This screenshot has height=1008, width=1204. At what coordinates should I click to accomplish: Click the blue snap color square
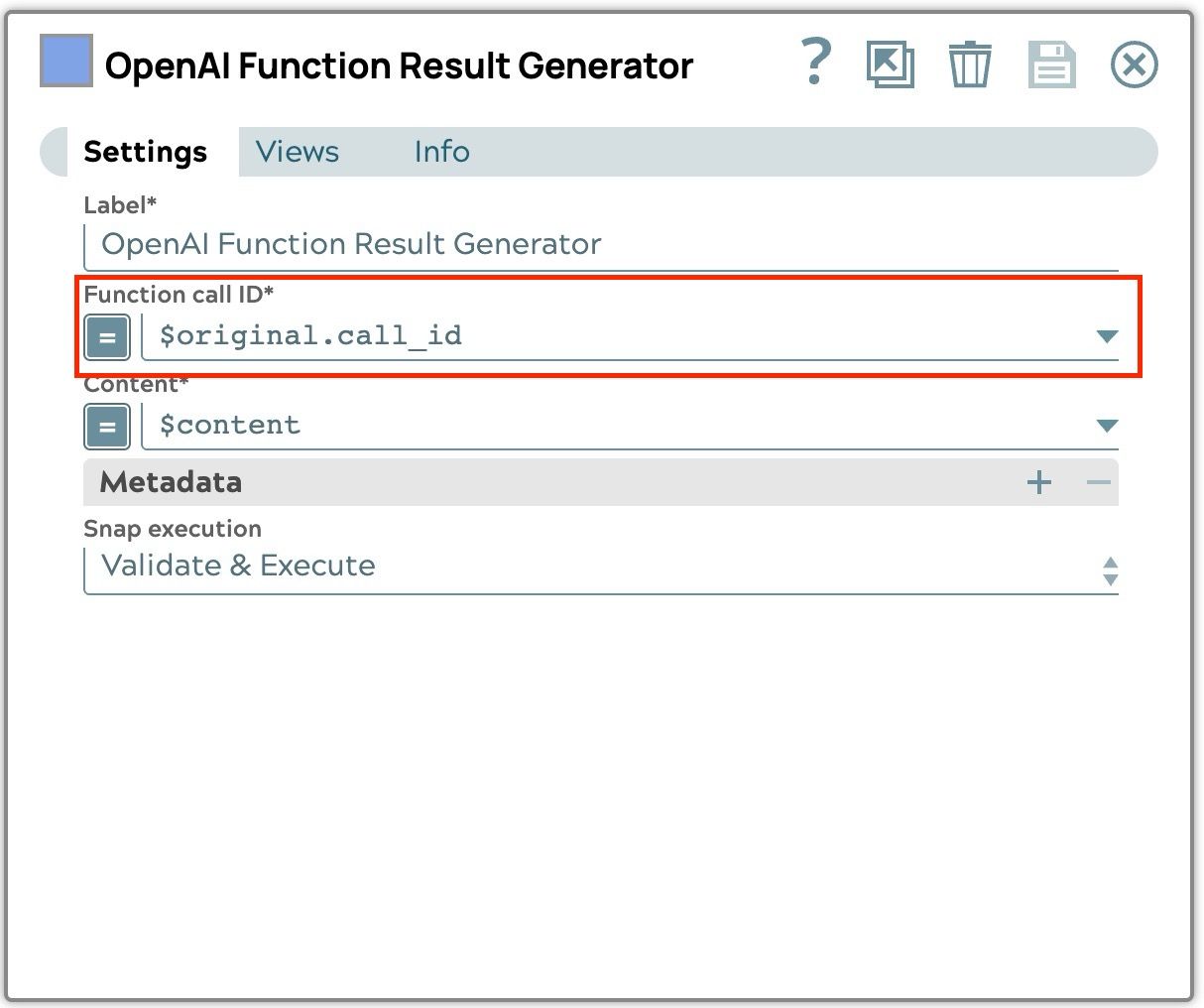click(65, 61)
